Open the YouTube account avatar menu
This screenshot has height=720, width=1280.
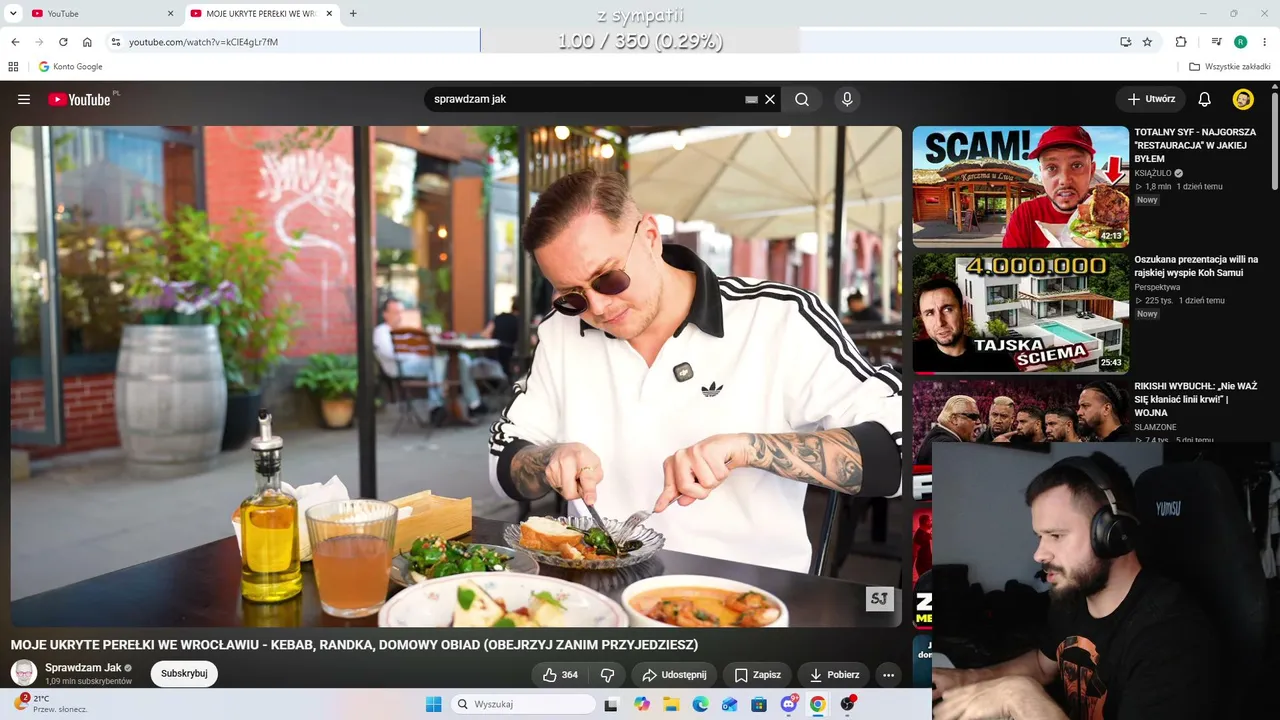click(x=1243, y=99)
